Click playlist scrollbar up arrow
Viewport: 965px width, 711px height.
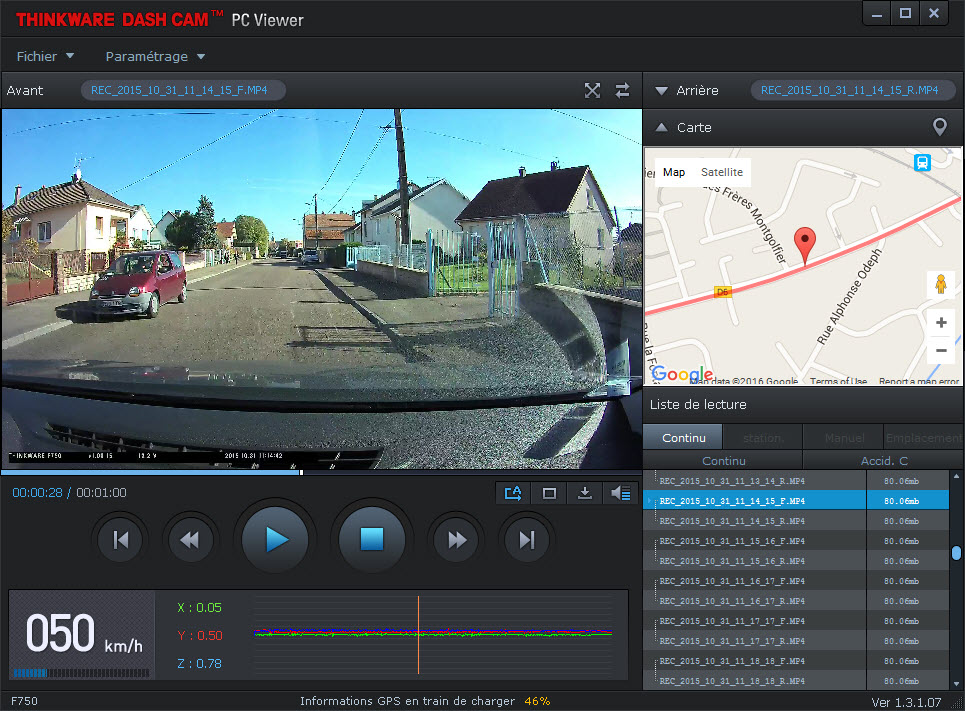956,476
